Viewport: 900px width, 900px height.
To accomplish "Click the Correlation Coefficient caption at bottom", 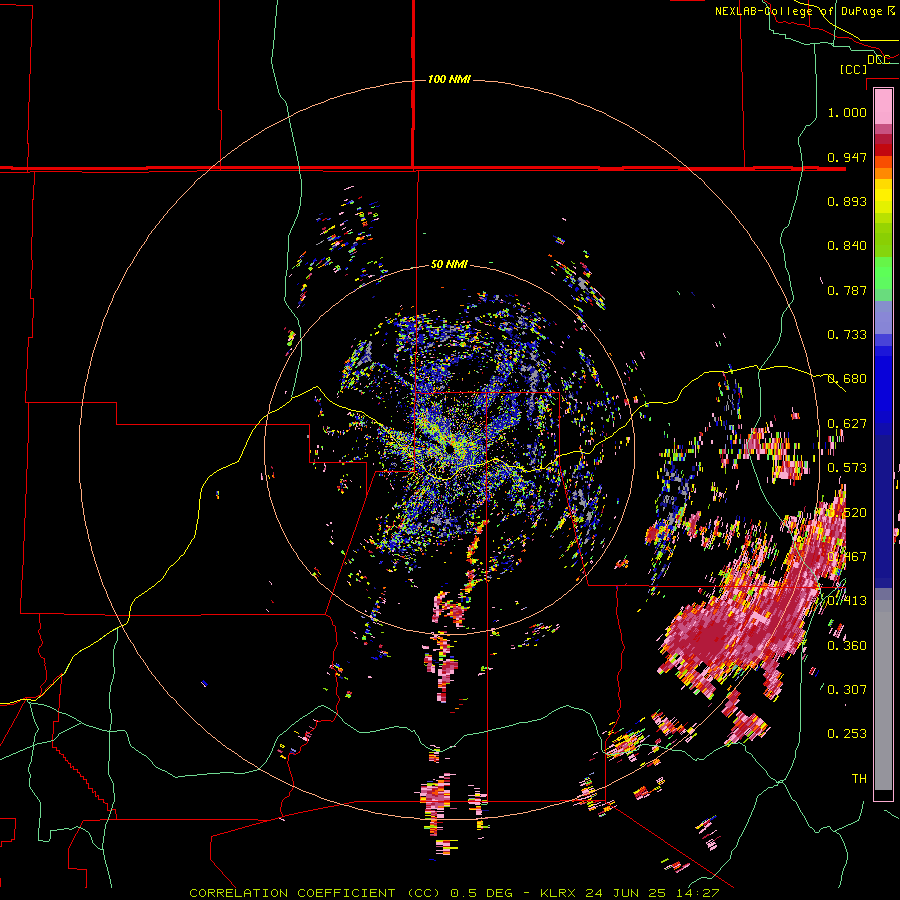I will pos(453,893).
